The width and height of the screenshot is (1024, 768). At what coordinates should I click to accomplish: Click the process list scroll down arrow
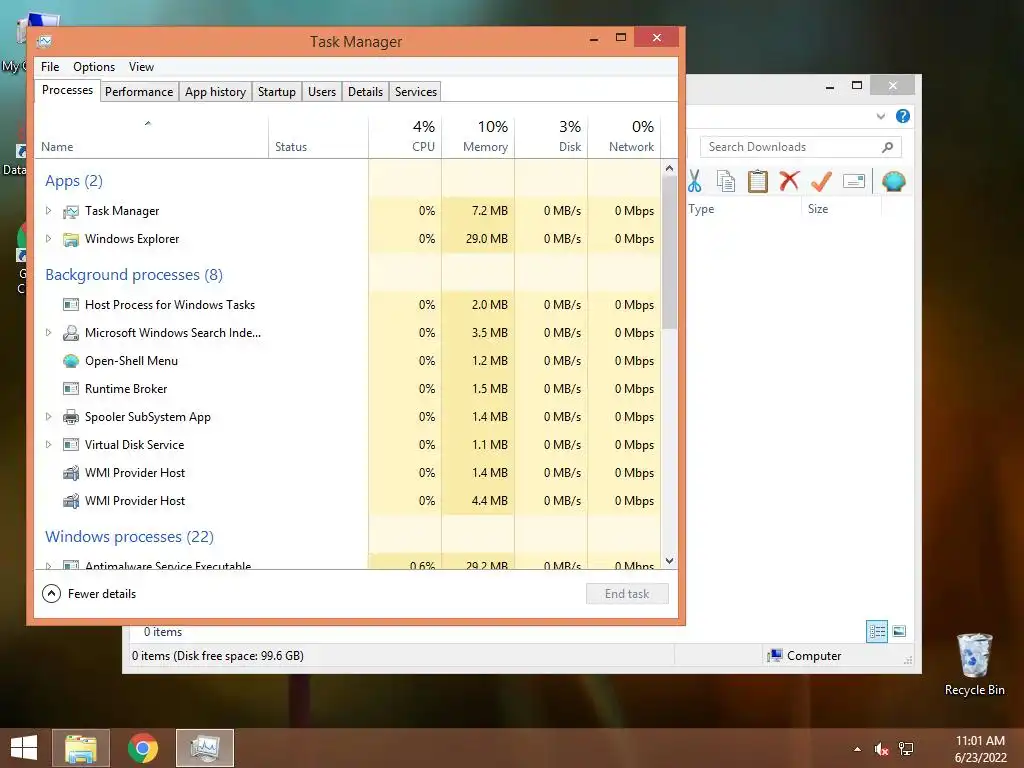coord(669,561)
